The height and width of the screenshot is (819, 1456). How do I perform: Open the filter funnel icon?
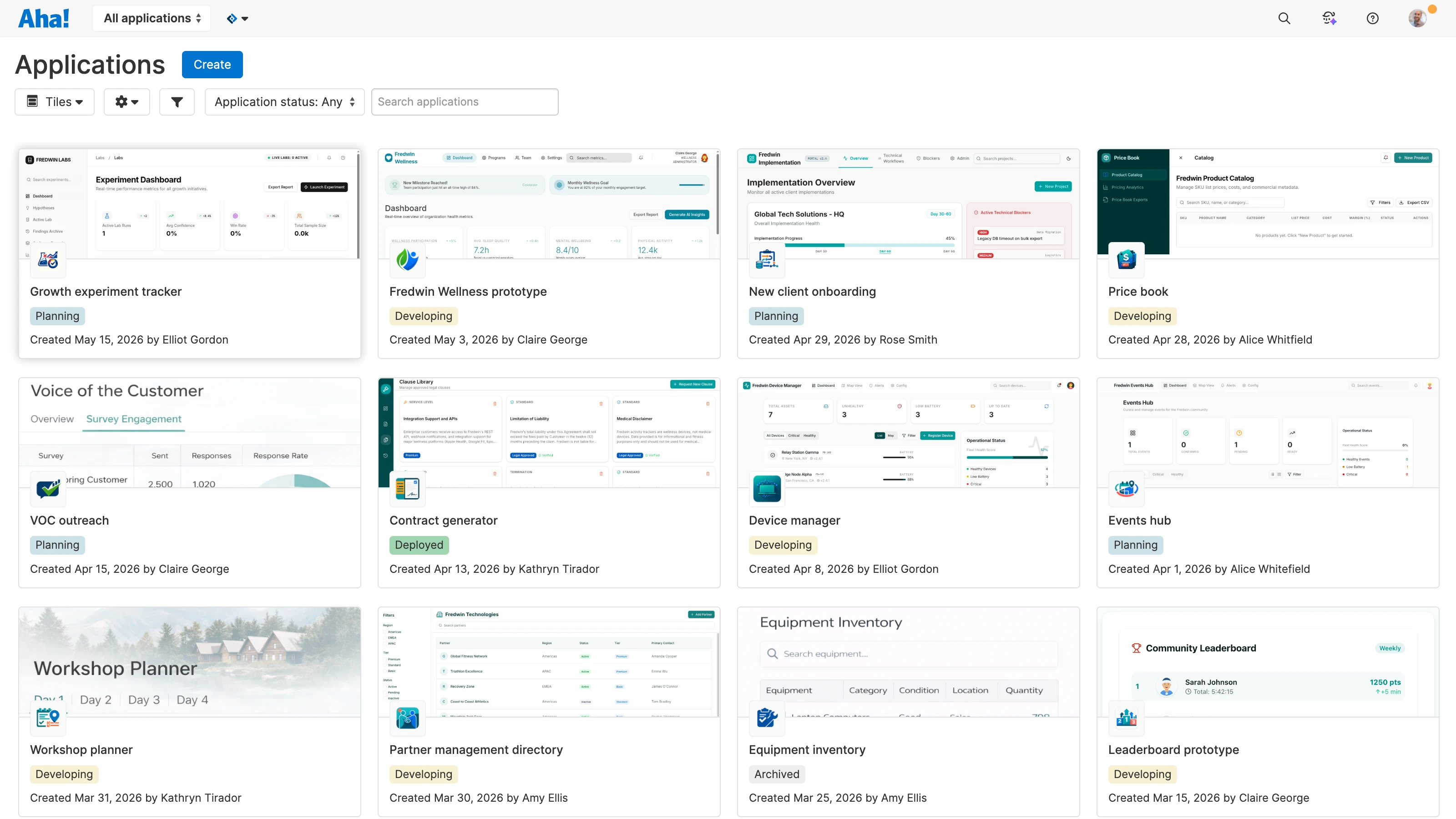(177, 102)
